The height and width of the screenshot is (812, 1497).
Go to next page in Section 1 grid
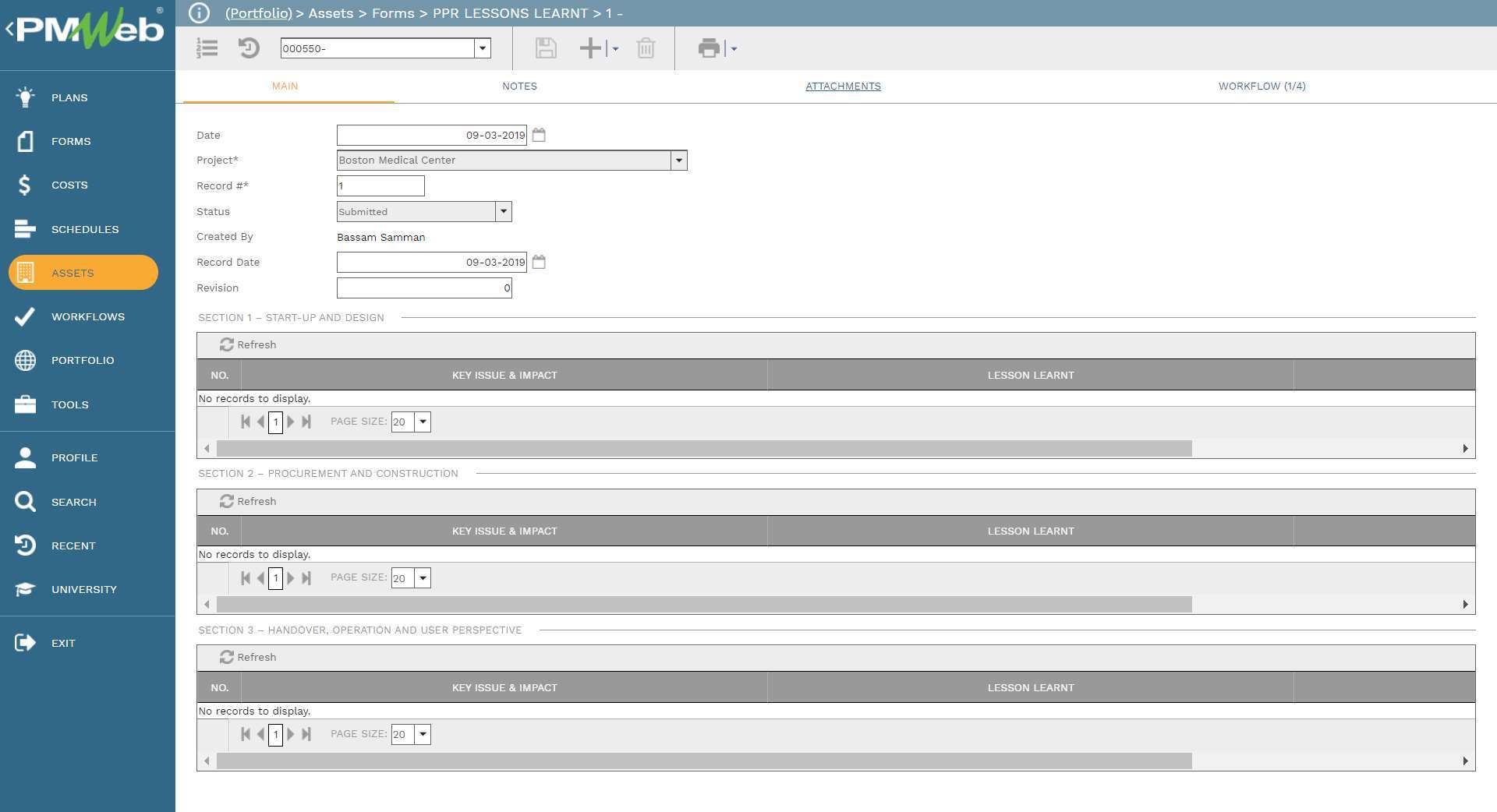pos(291,422)
